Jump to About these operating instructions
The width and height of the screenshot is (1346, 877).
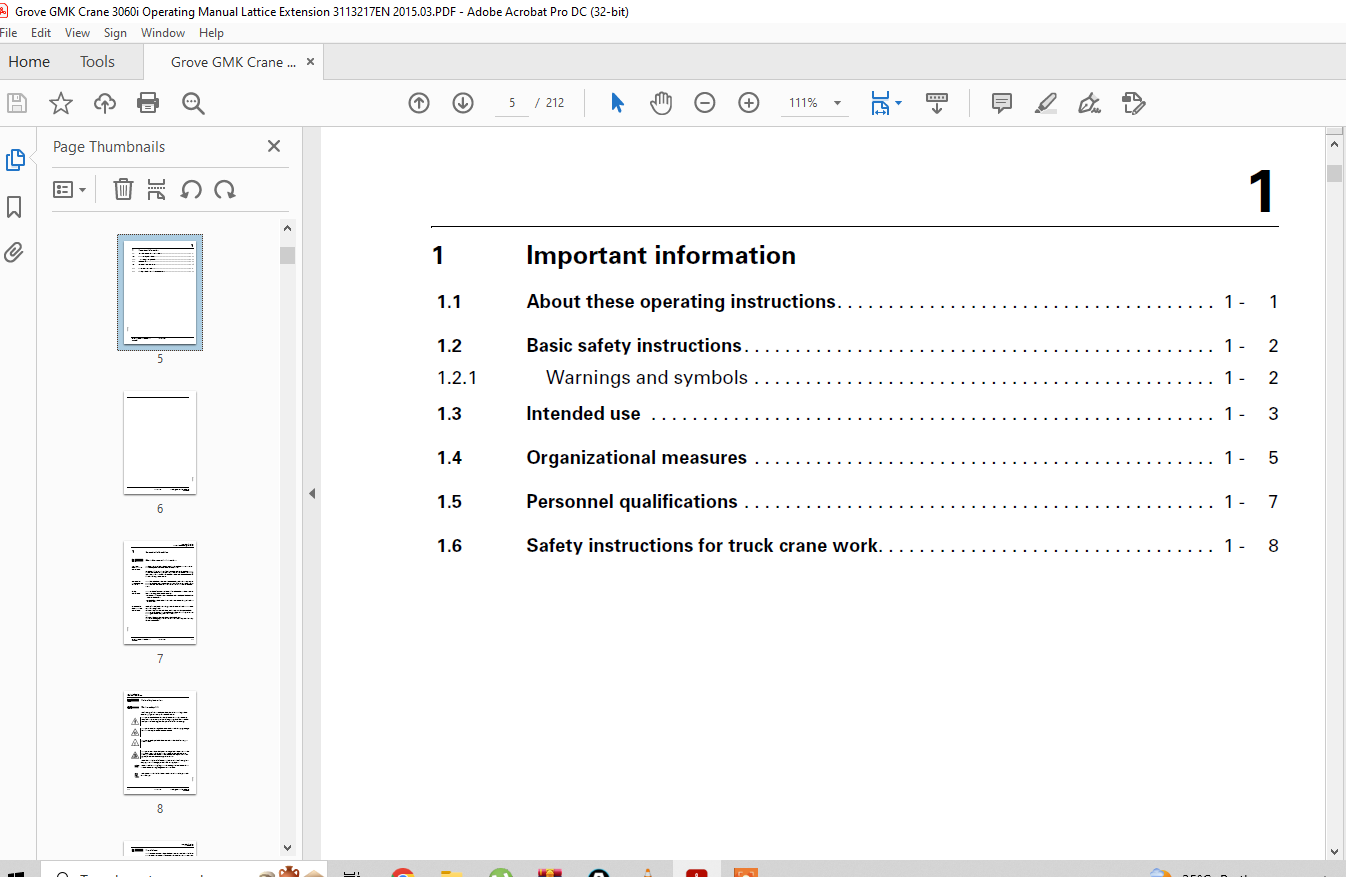pos(681,301)
